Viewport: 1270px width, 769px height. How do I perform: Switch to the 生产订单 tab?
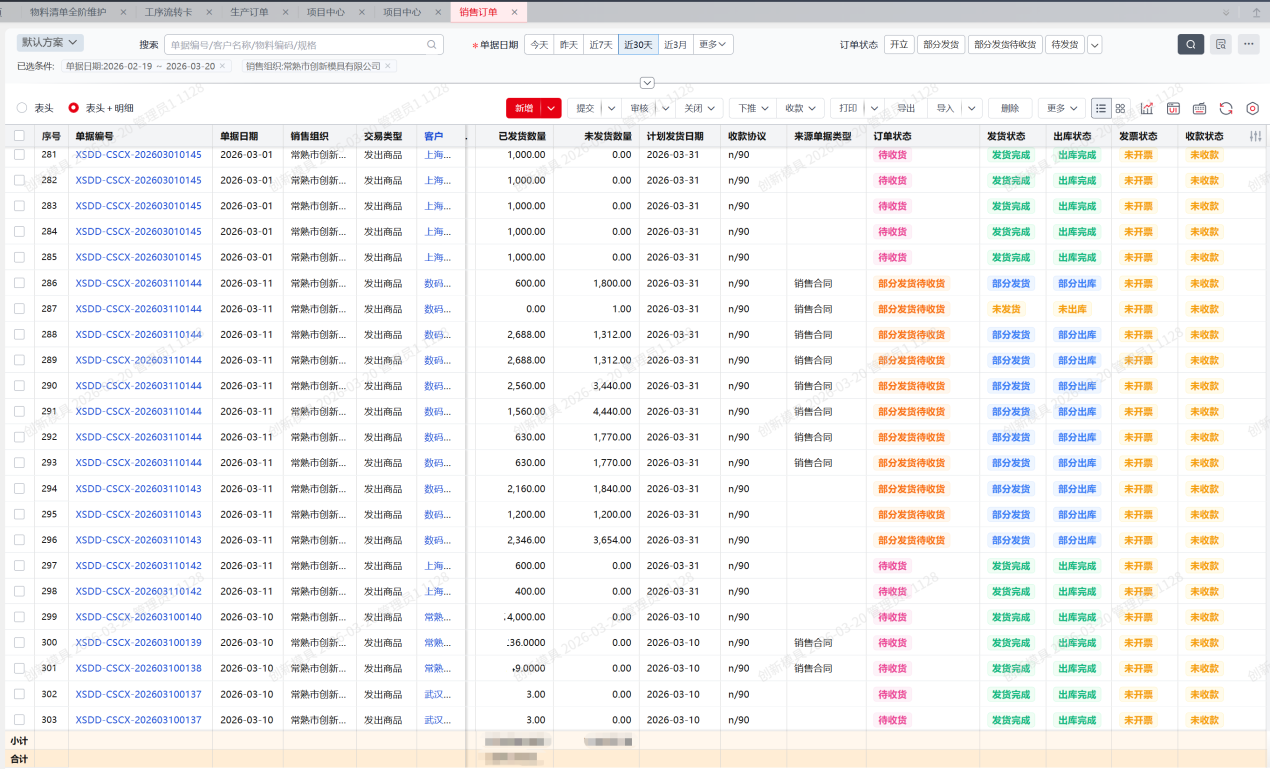(x=249, y=12)
